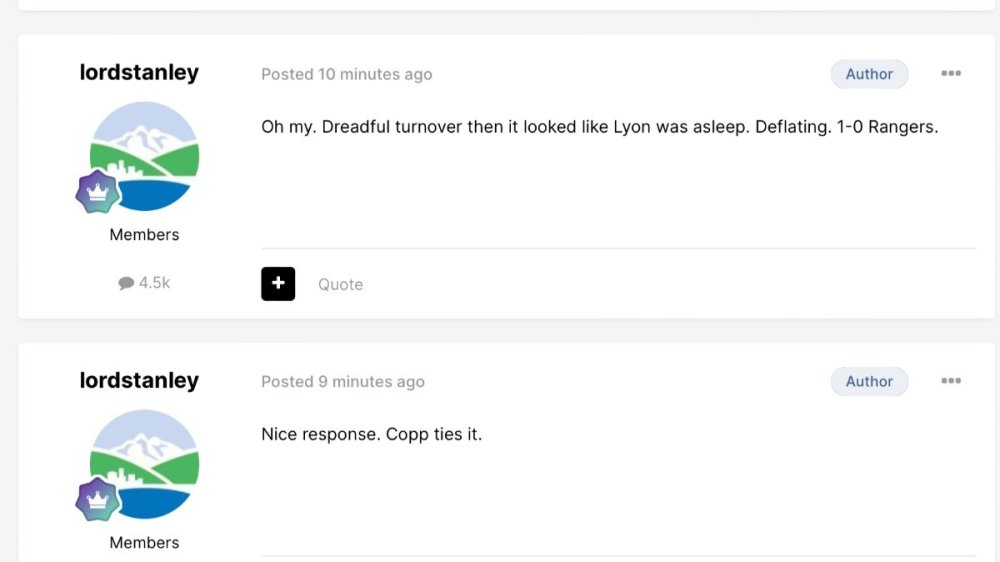Click the Members label under second avatar

(x=144, y=543)
